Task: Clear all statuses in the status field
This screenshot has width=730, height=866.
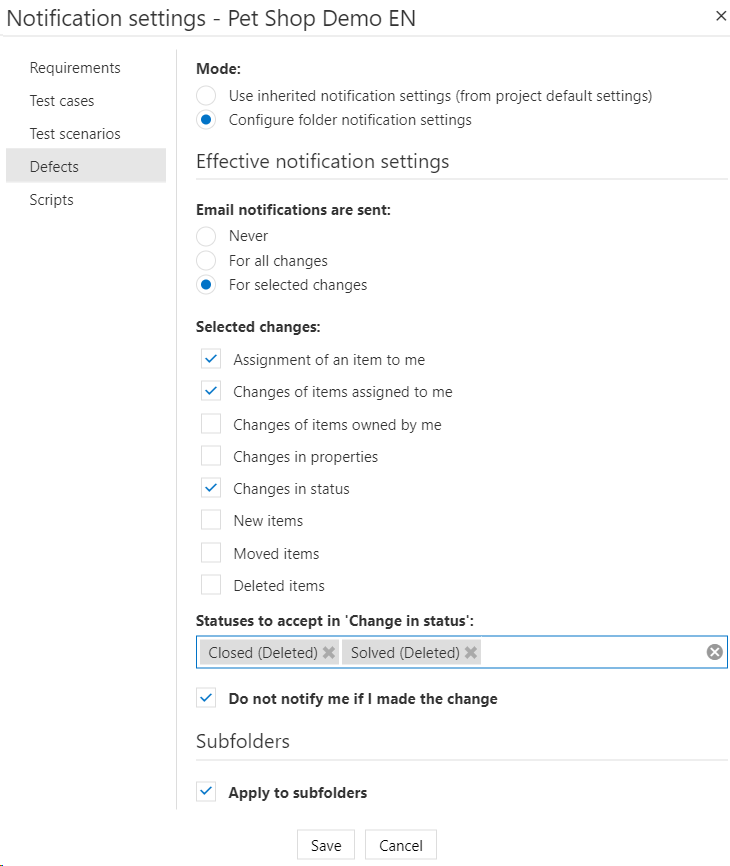Action: click(x=714, y=652)
